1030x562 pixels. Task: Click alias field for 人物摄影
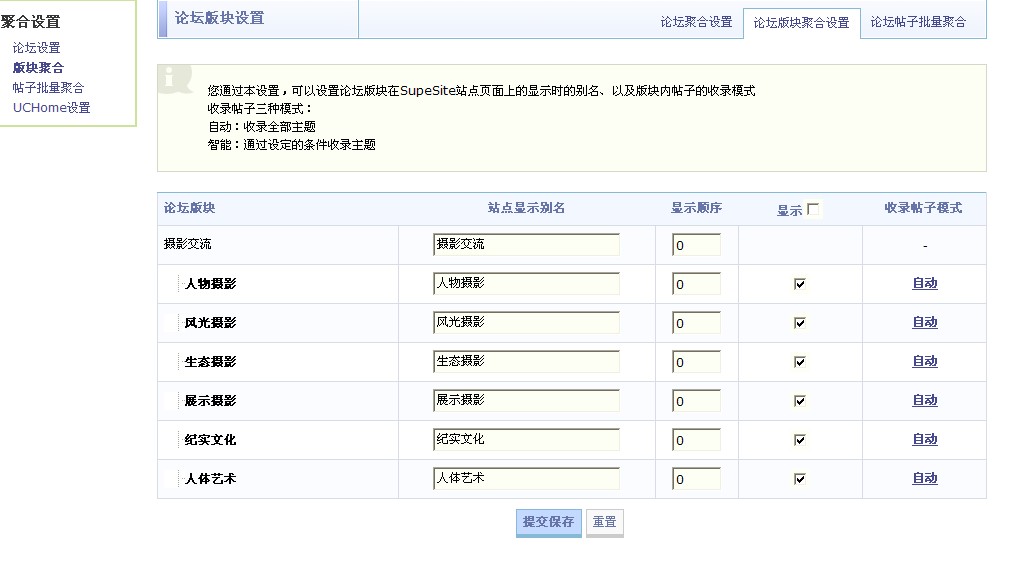click(x=526, y=284)
